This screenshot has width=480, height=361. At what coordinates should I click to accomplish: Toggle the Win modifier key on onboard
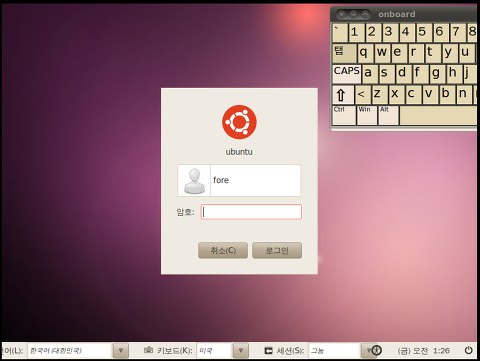coord(367,115)
